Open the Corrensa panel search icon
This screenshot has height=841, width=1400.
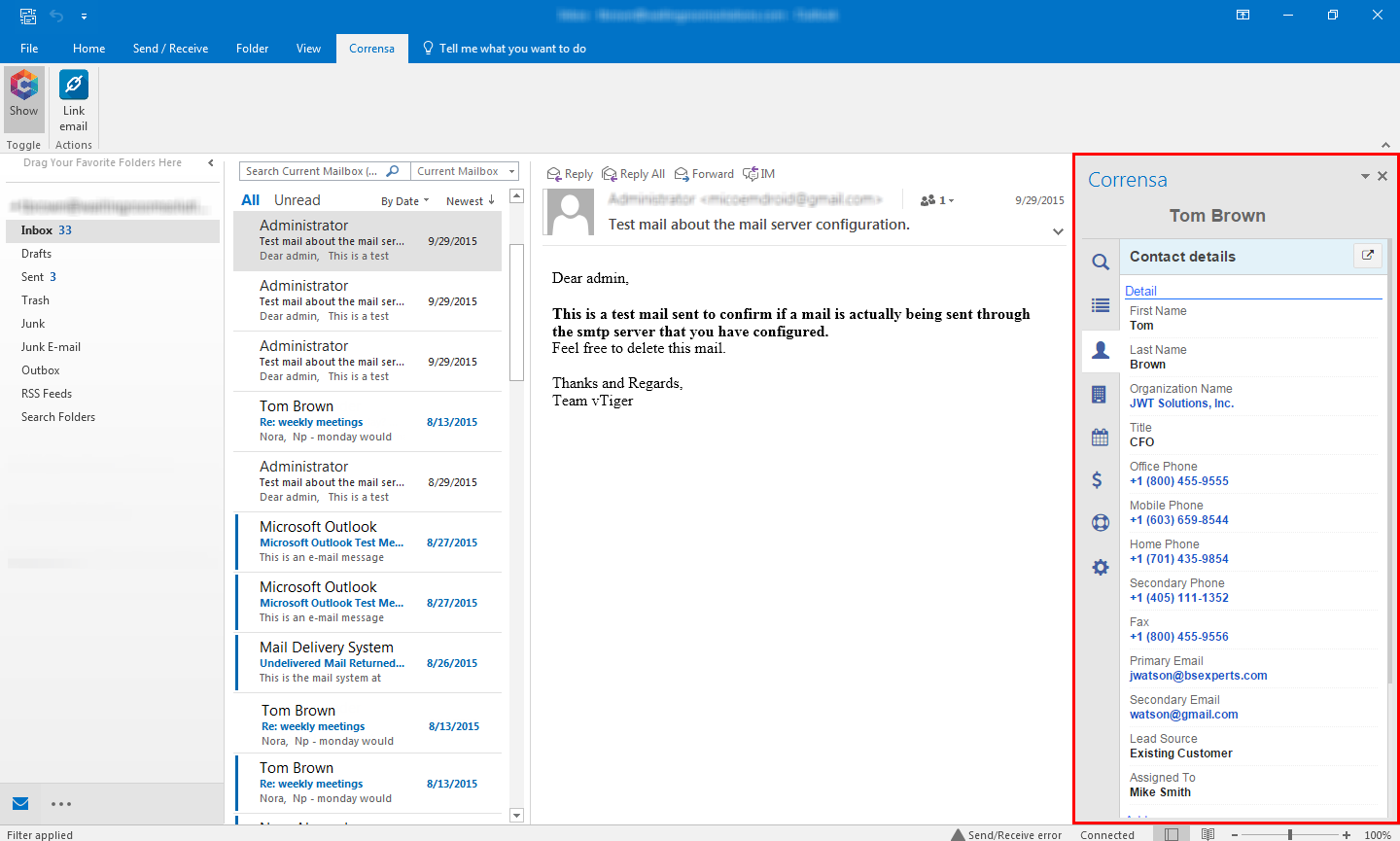point(1100,262)
